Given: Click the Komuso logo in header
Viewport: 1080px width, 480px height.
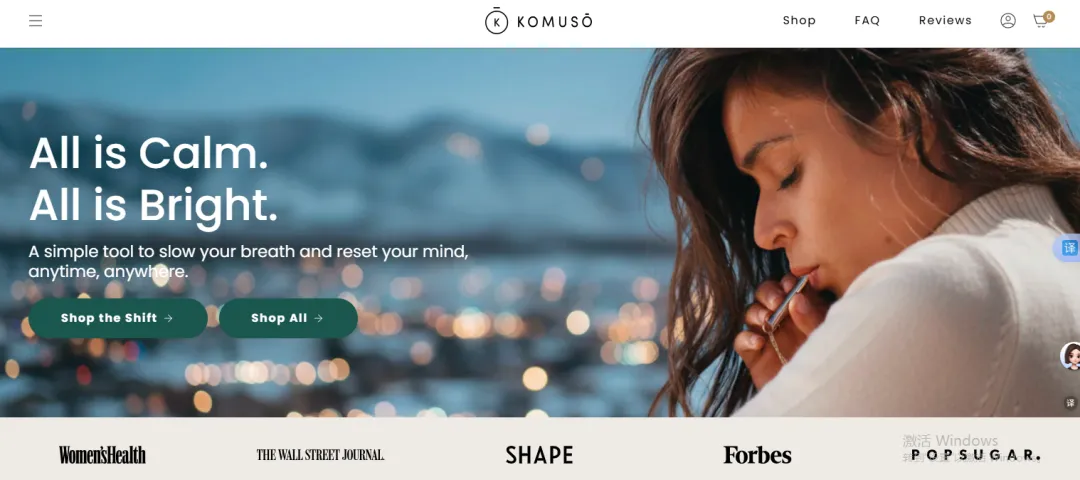Looking at the screenshot, I should pos(539,21).
